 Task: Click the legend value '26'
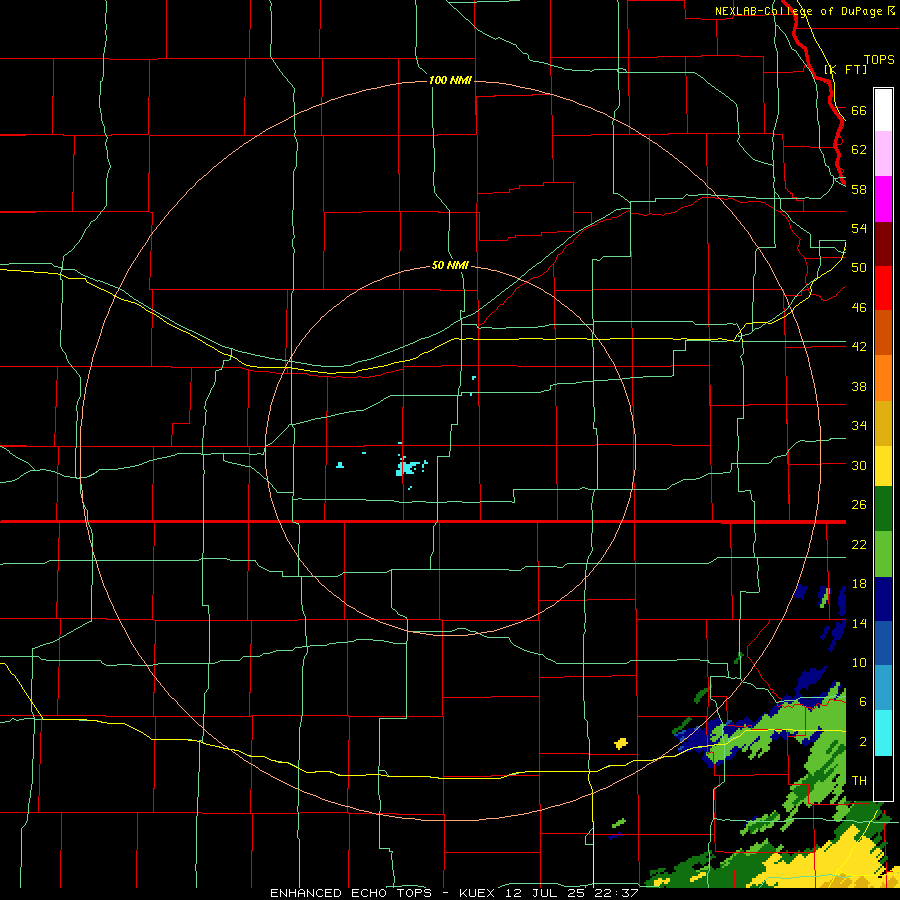859,505
